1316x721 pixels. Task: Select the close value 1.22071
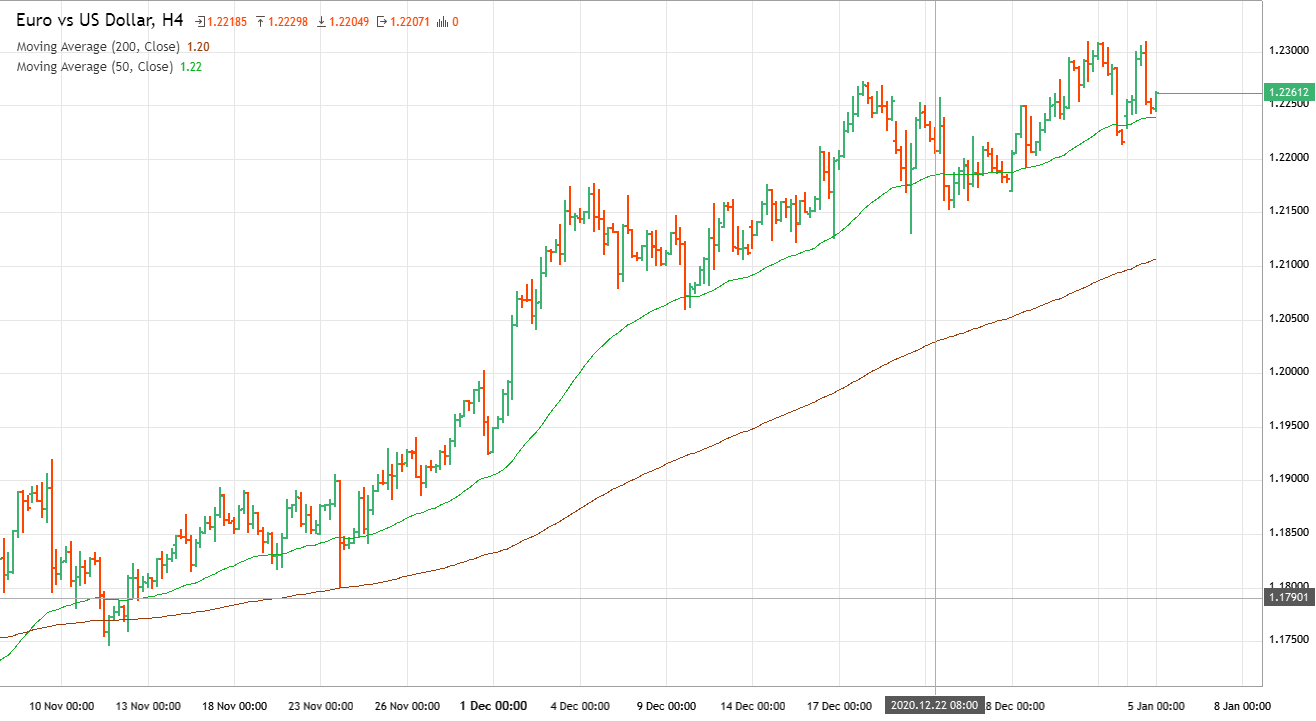pos(409,21)
